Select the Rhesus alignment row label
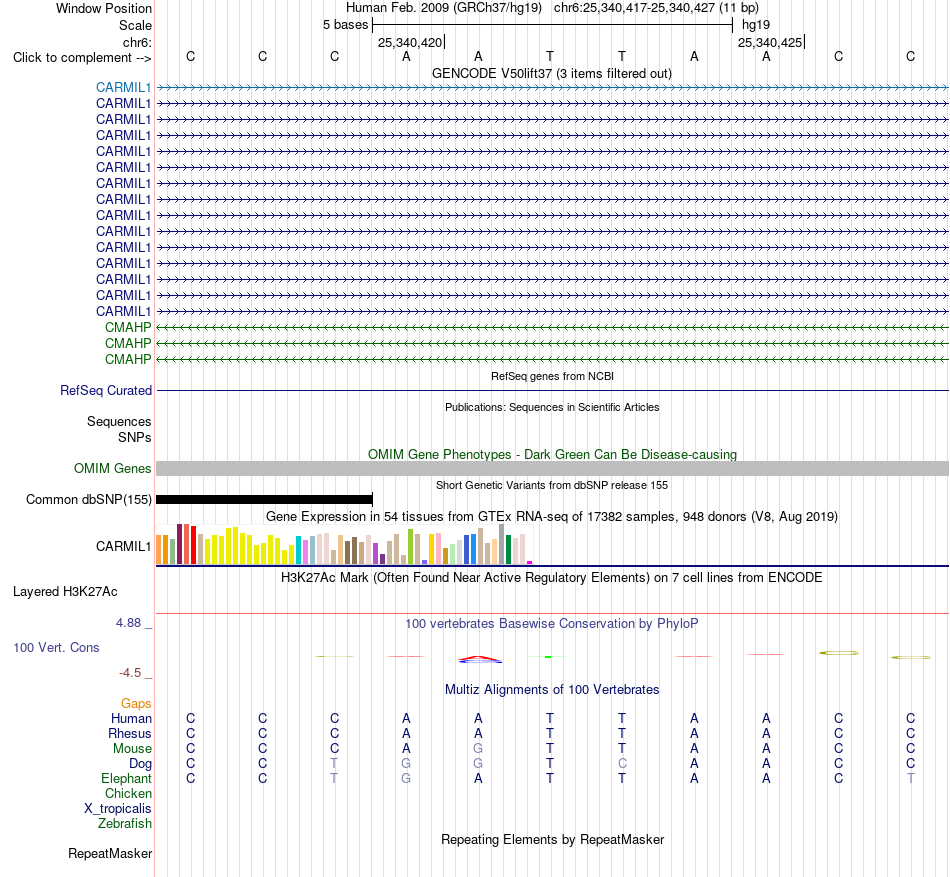The width and height of the screenshot is (950, 877). coord(130,733)
